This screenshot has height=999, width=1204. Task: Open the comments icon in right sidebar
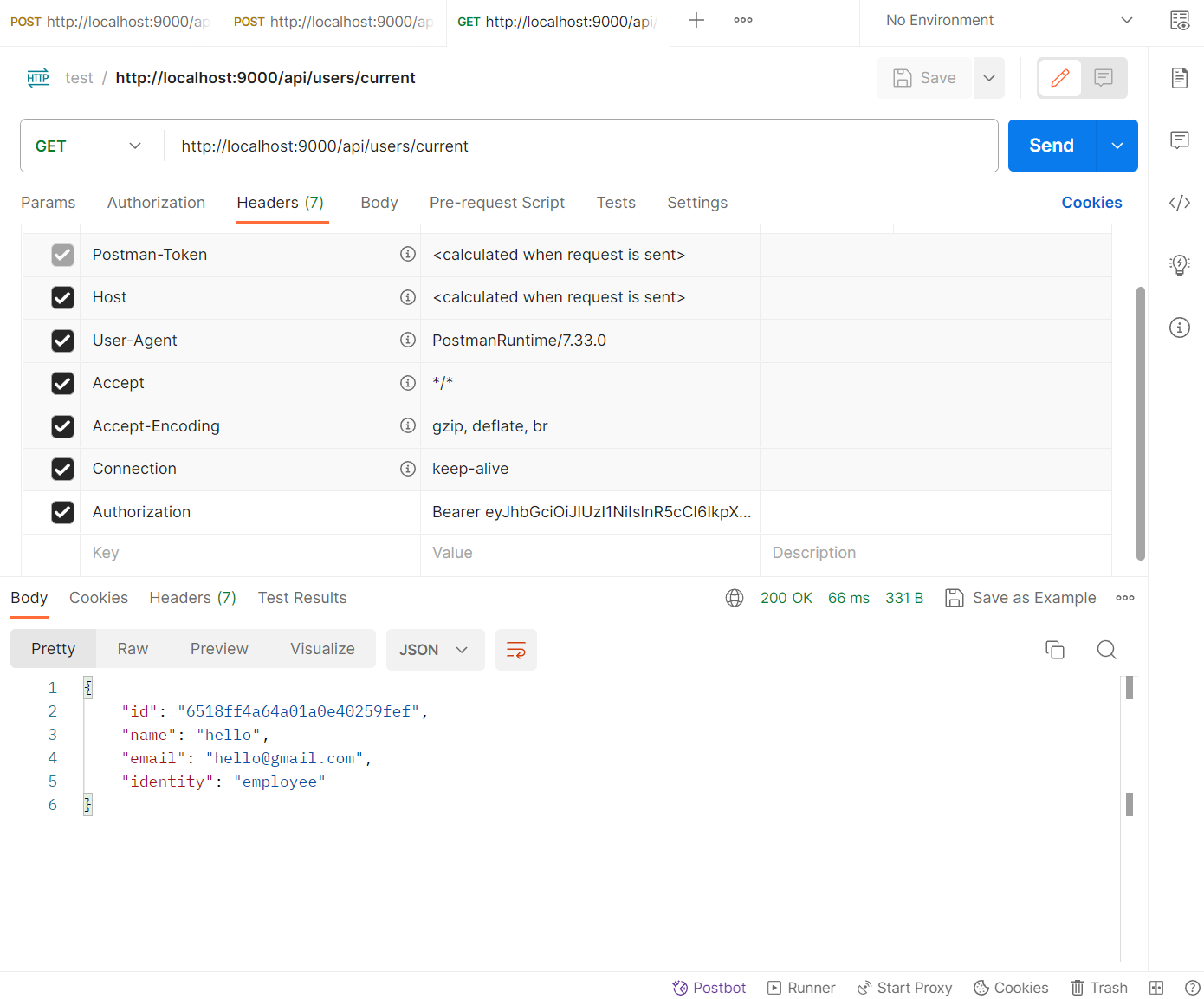pyautogui.click(x=1179, y=140)
